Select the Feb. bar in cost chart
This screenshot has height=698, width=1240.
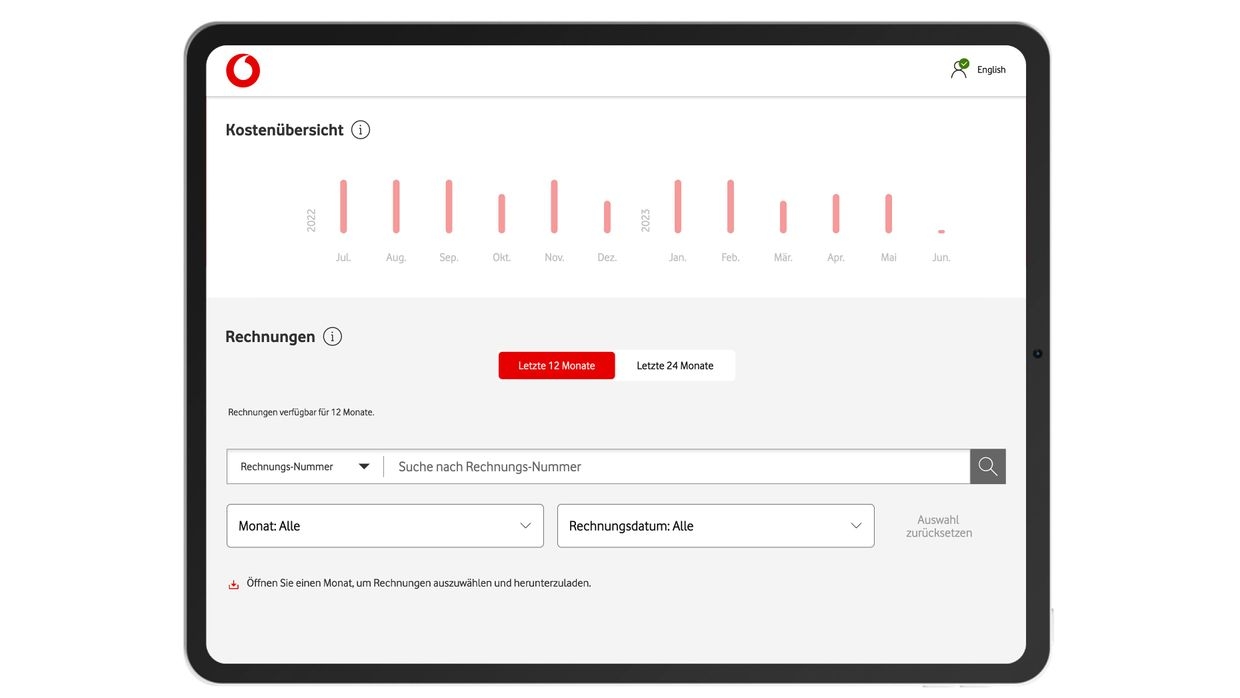[730, 207]
